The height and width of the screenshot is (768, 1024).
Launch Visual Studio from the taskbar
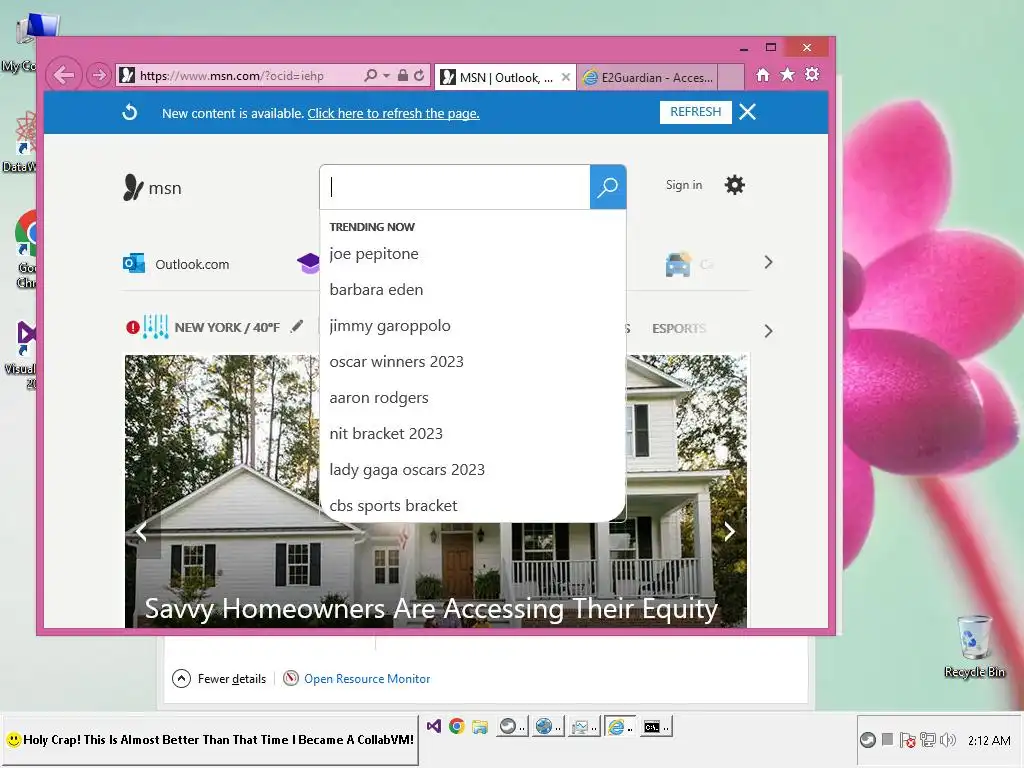[434, 726]
